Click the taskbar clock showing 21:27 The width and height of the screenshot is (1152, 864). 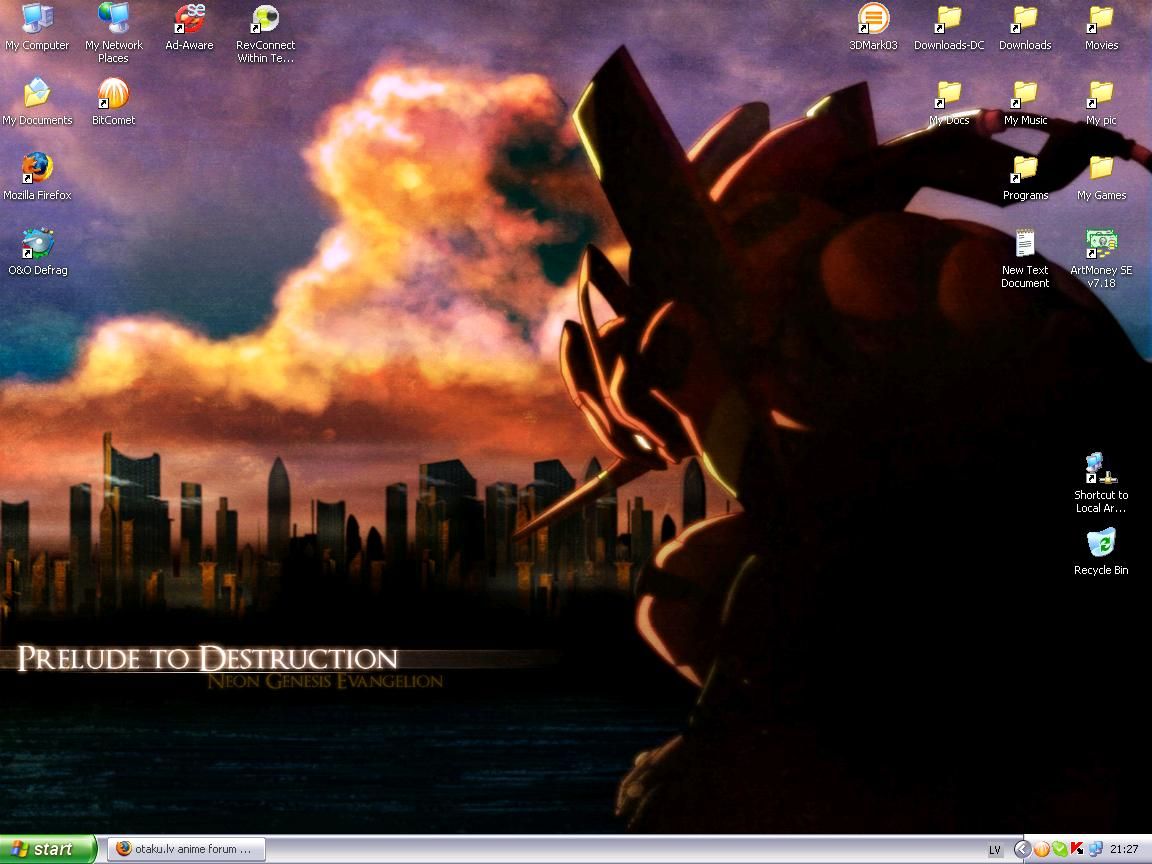(1124, 849)
